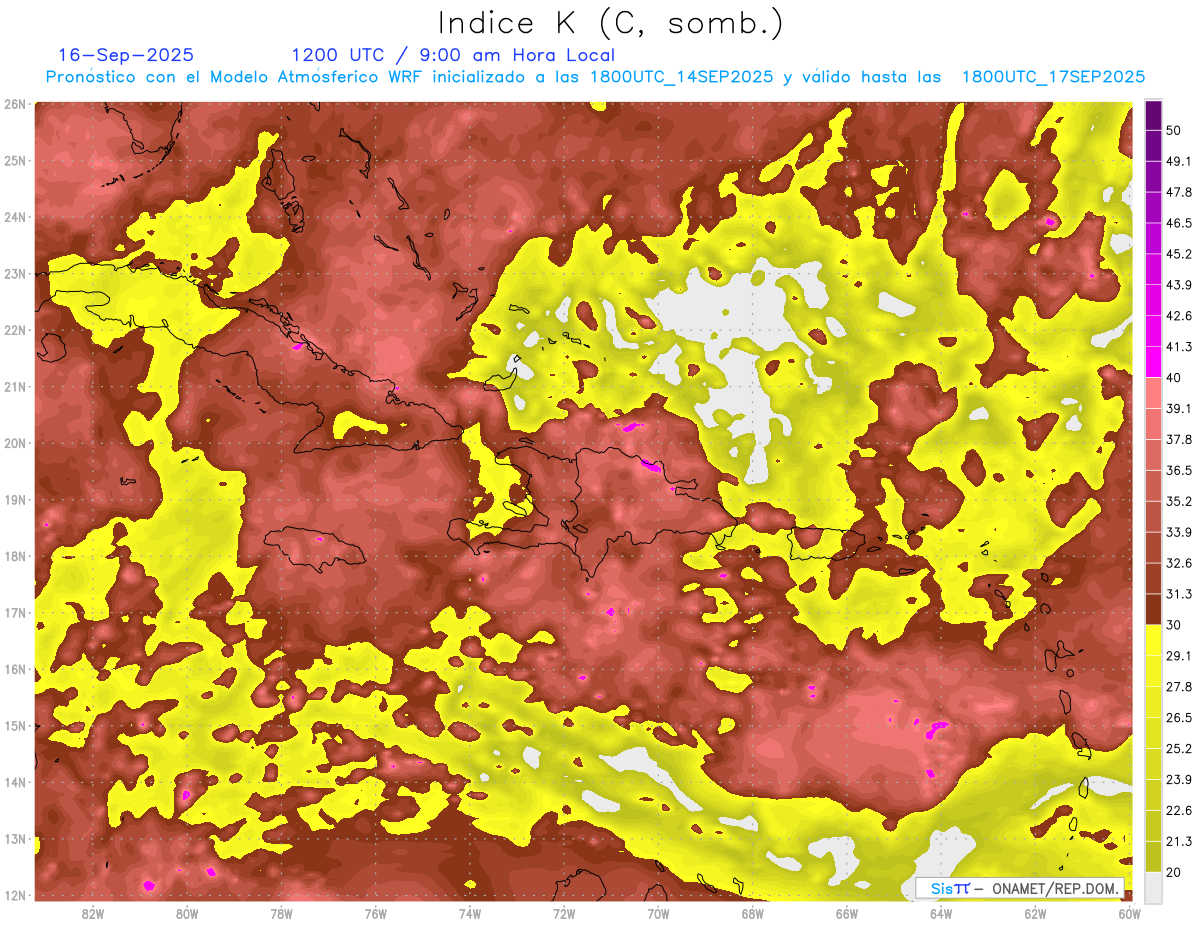Click the 26N latitude axis label
Screen dimensions: 1200x927
coord(15,104)
